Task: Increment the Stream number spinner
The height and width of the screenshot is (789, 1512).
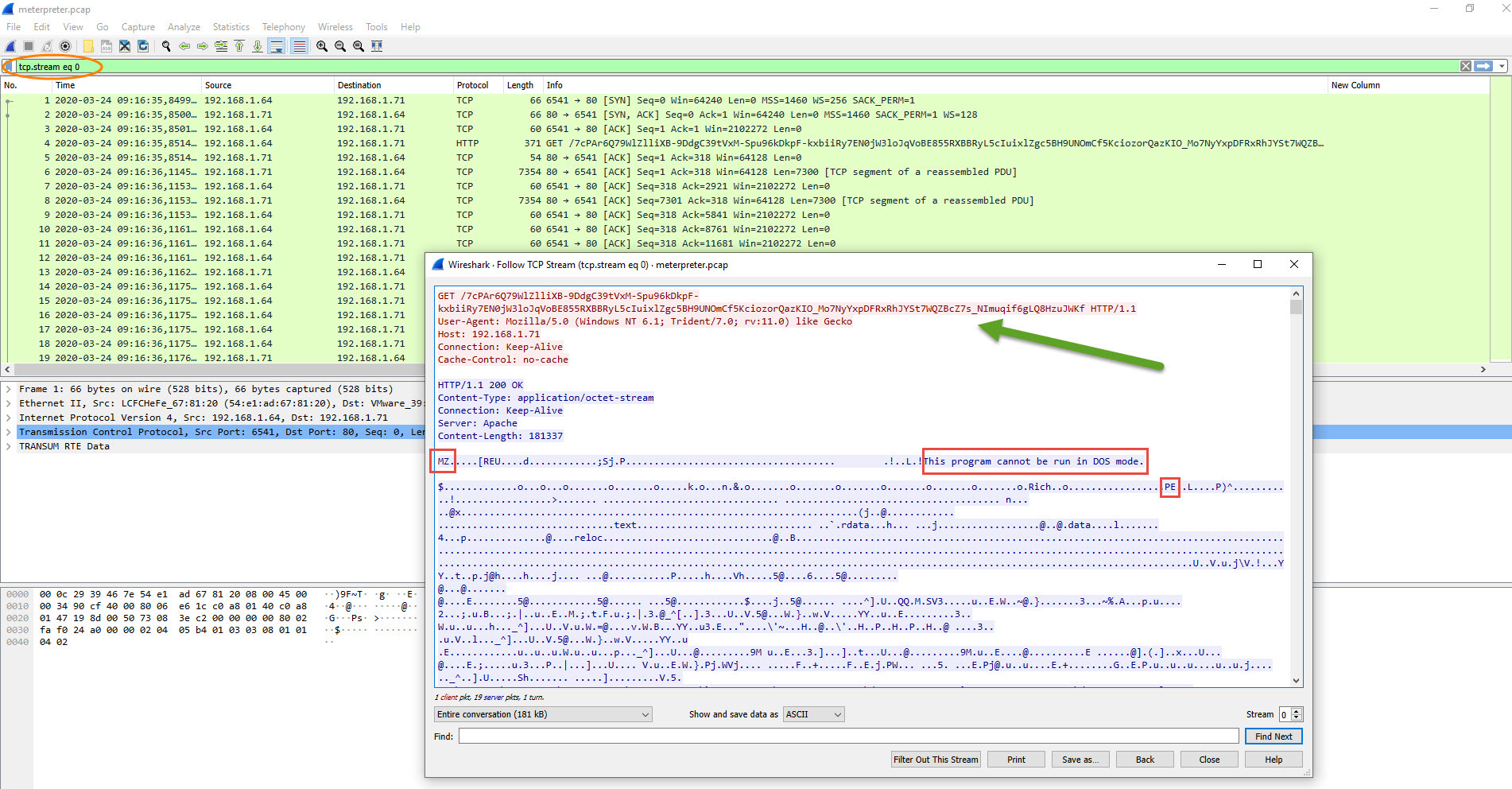Action: tap(1297, 711)
